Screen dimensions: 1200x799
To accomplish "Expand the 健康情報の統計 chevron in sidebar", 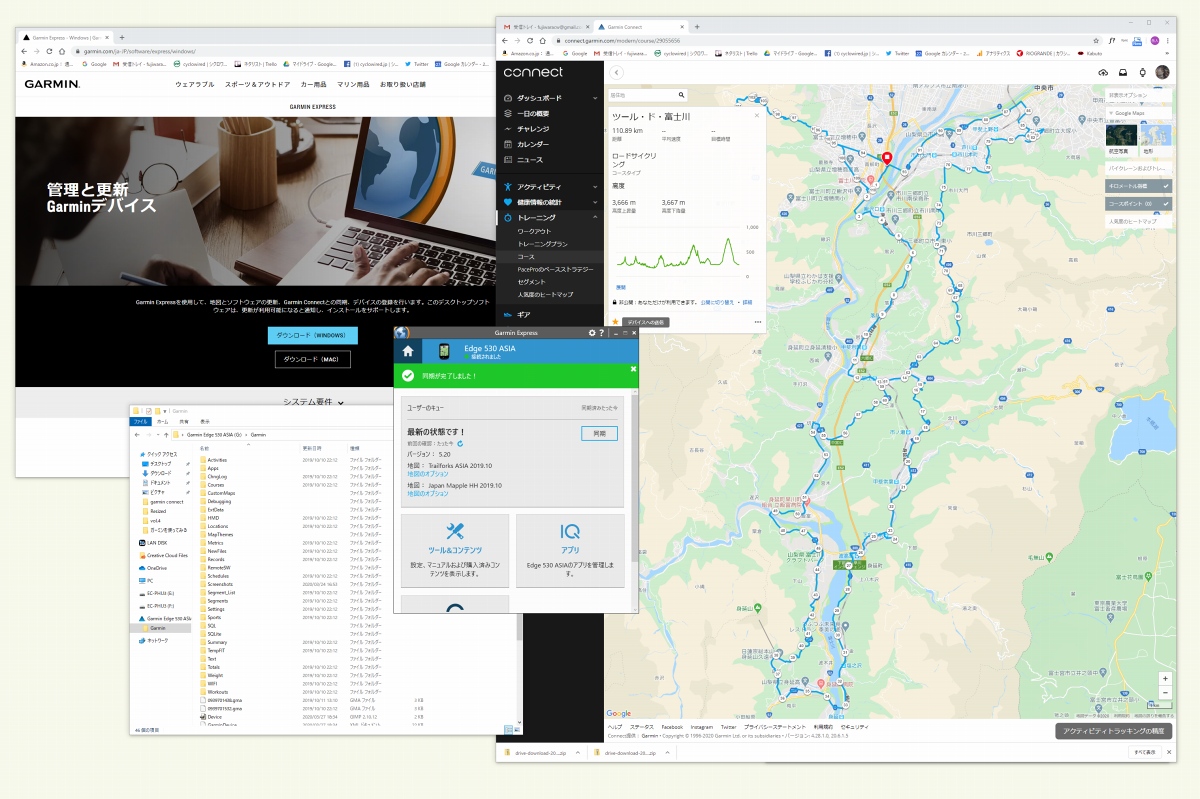I will pyautogui.click(x=596, y=202).
